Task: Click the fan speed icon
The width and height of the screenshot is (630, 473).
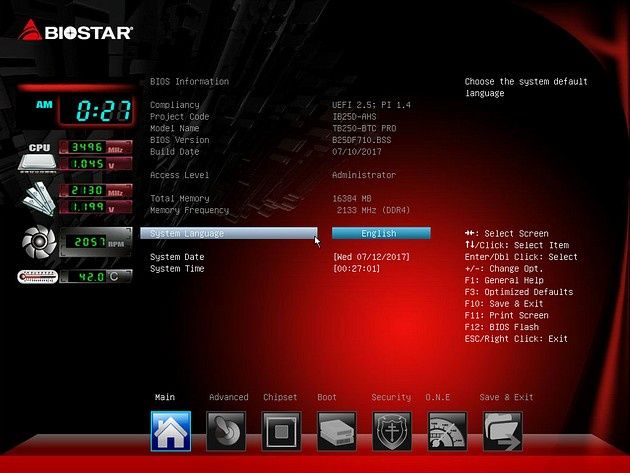Action: (39, 242)
